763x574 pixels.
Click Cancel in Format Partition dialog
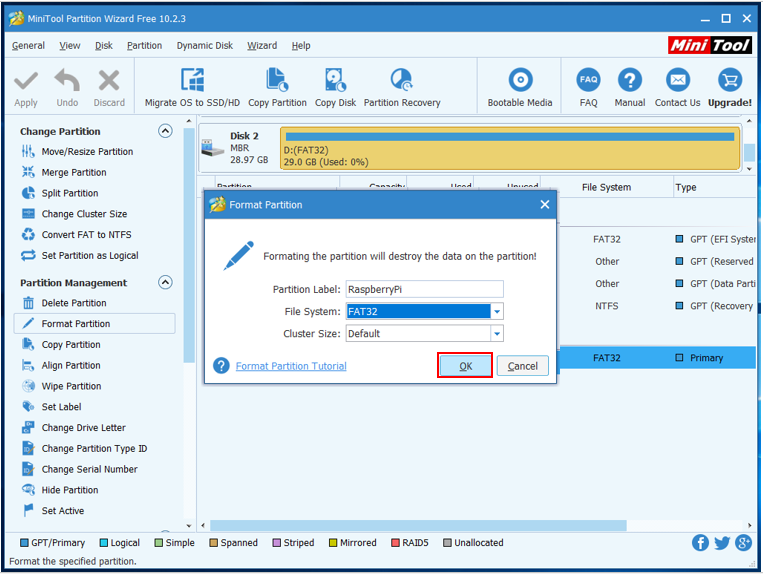click(523, 366)
